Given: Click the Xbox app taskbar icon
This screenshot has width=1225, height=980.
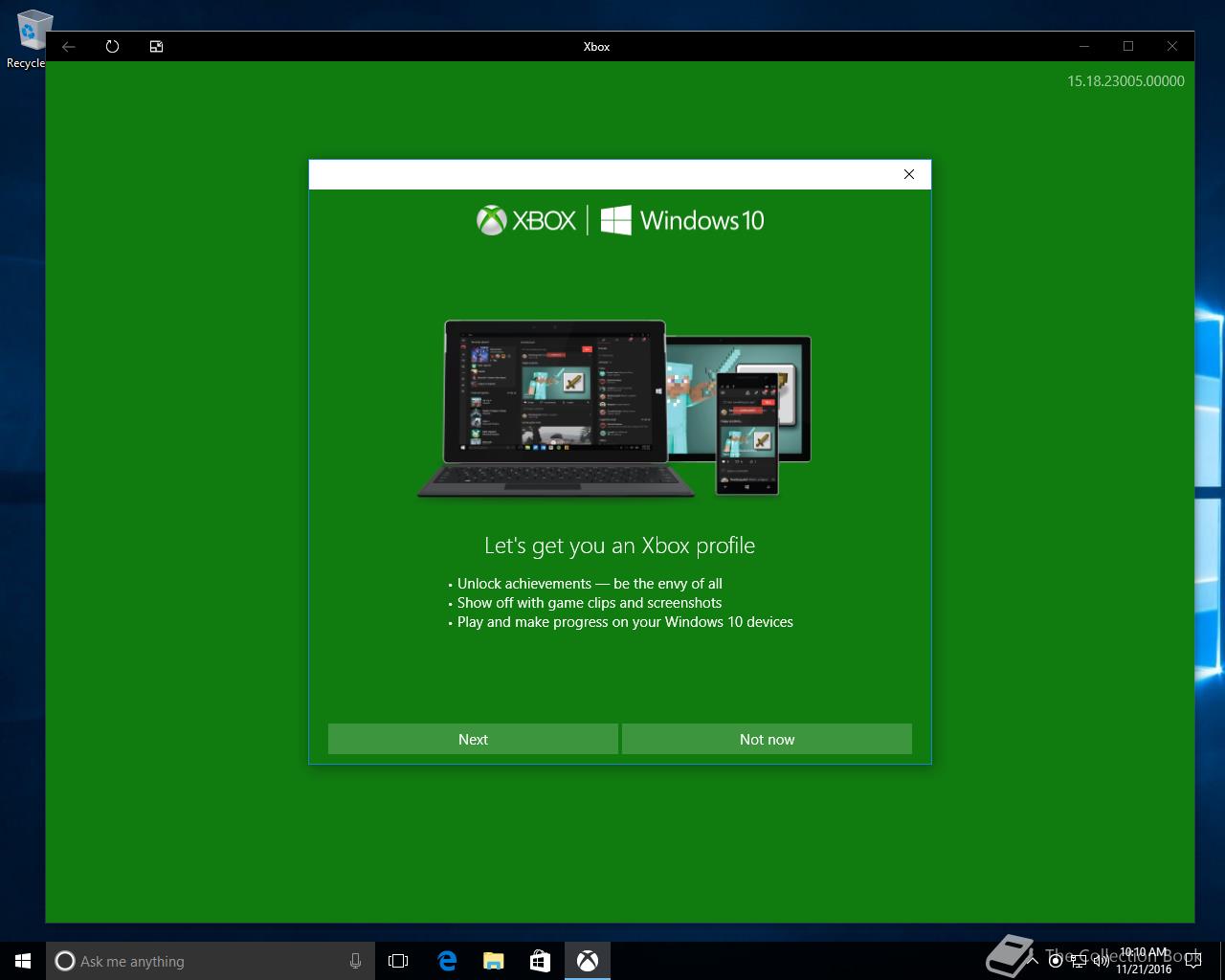Looking at the screenshot, I should [587, 961].
